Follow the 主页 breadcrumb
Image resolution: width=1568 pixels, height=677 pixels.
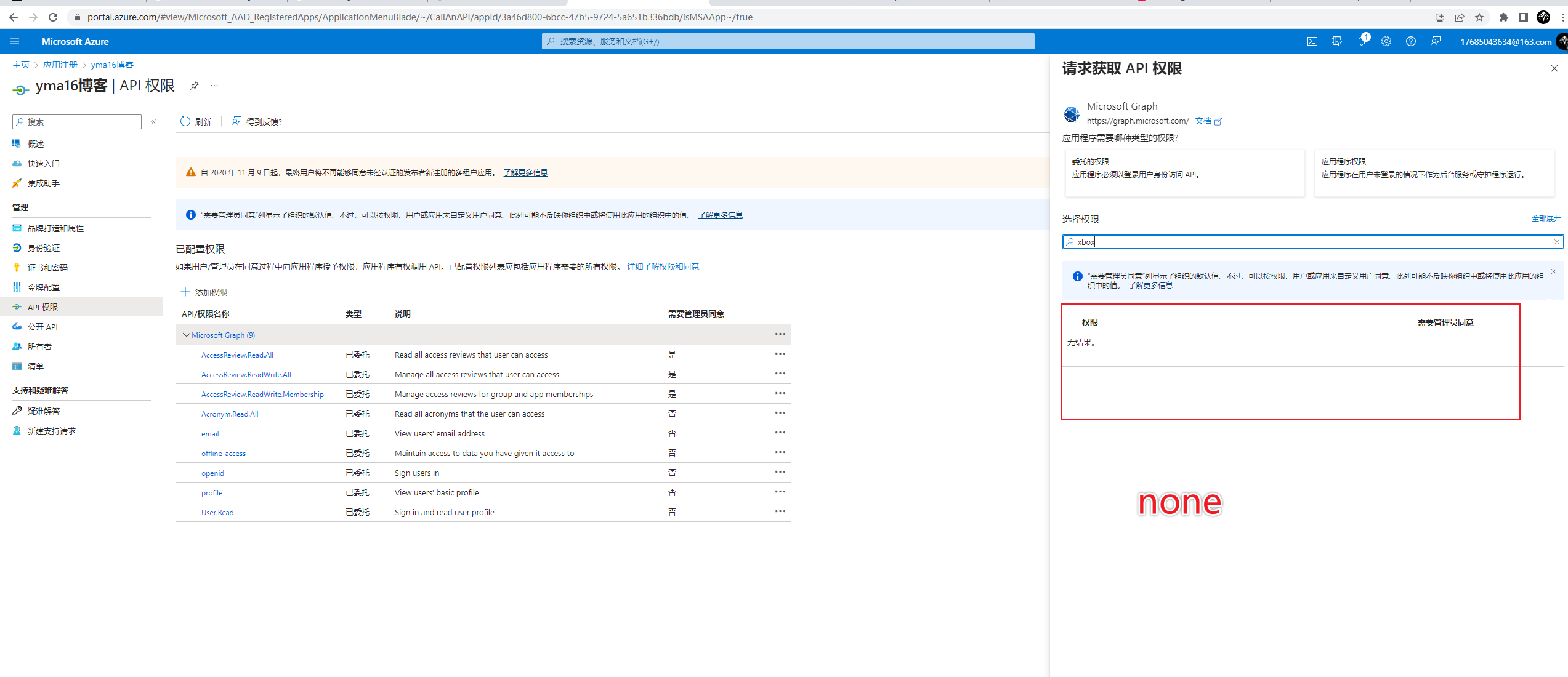click(x=21, y=65)
